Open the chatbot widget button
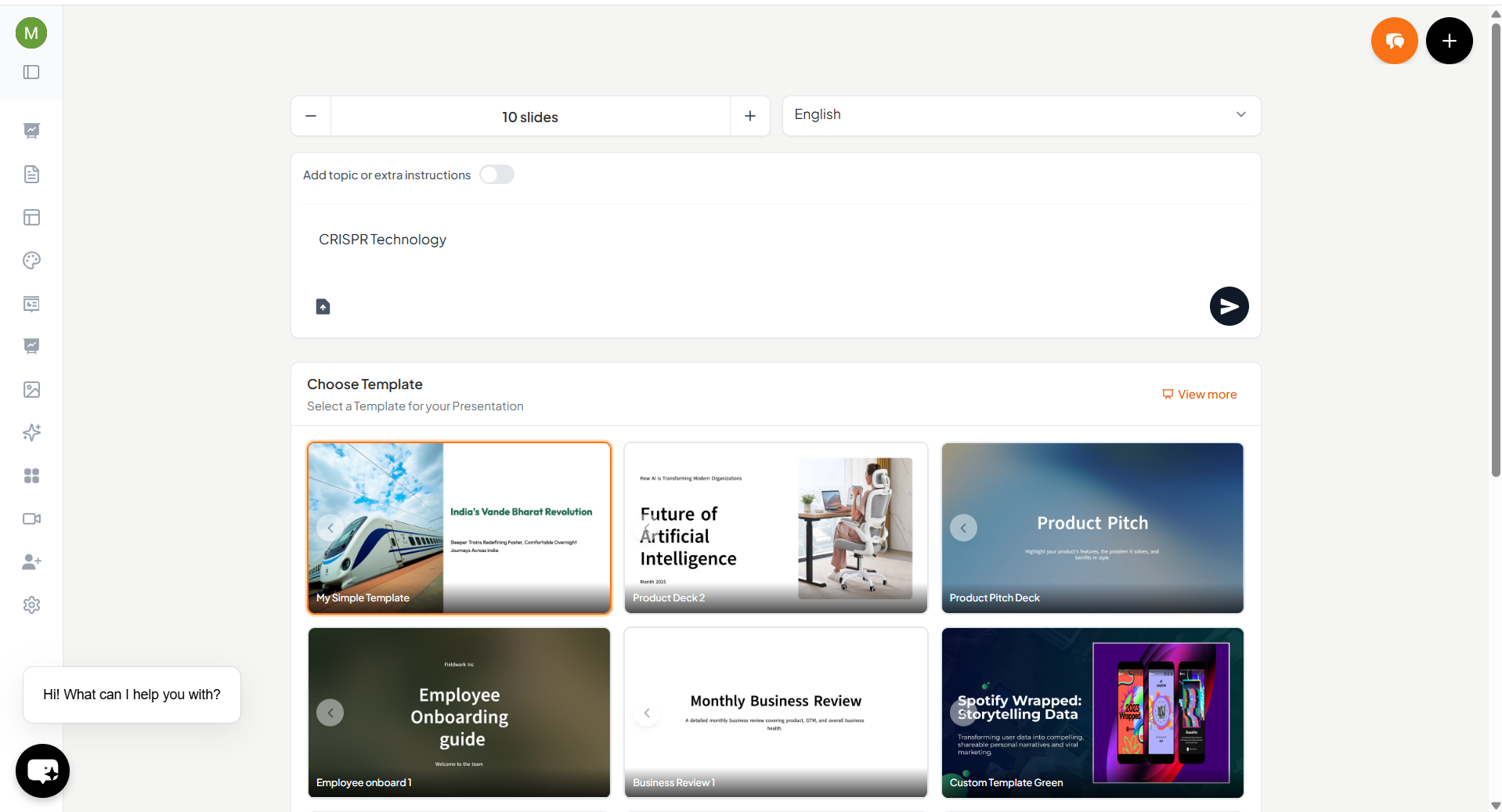 pyautogui.click(x=42, y=770)
